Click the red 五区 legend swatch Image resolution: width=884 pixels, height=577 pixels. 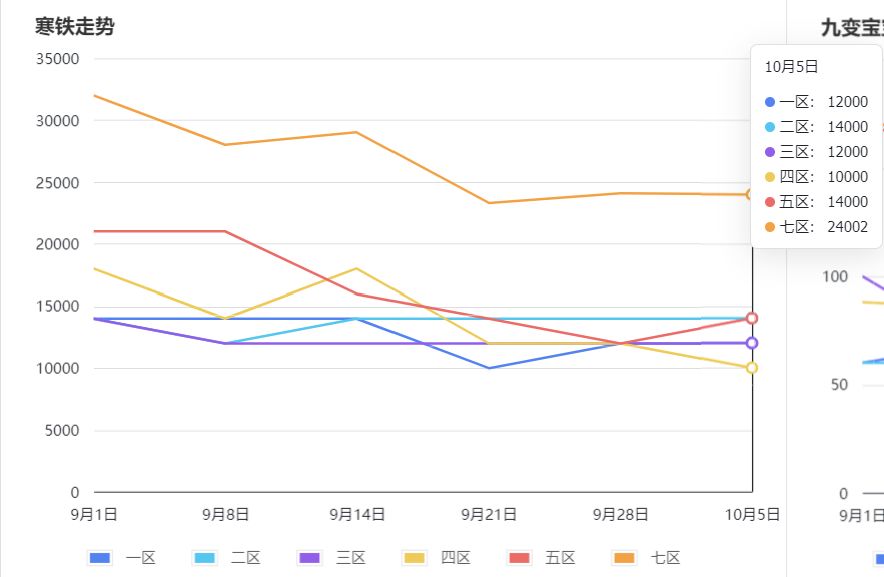pos(519,558)
